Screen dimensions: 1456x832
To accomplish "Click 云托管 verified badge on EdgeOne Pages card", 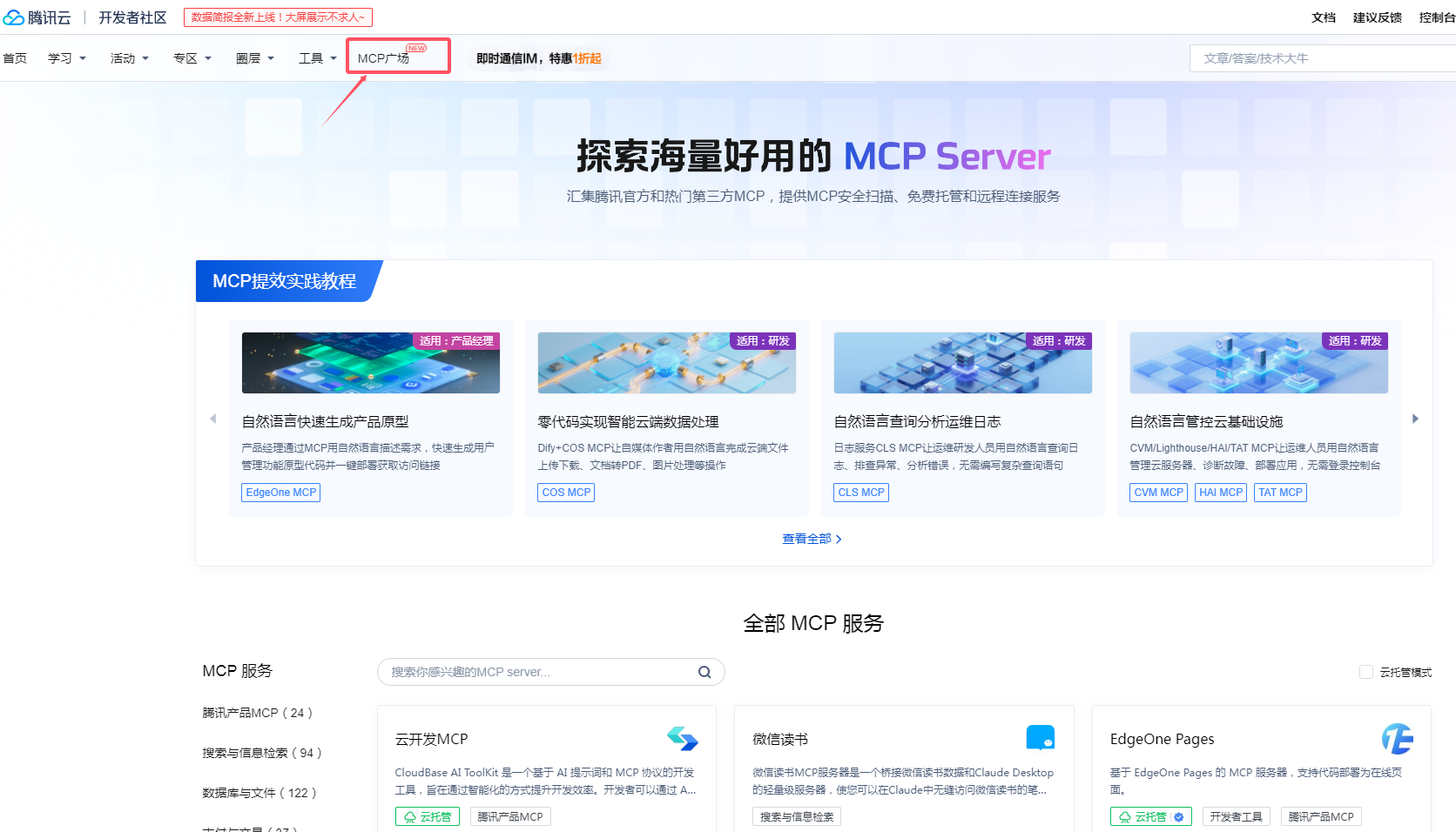I will [1151, 816].
